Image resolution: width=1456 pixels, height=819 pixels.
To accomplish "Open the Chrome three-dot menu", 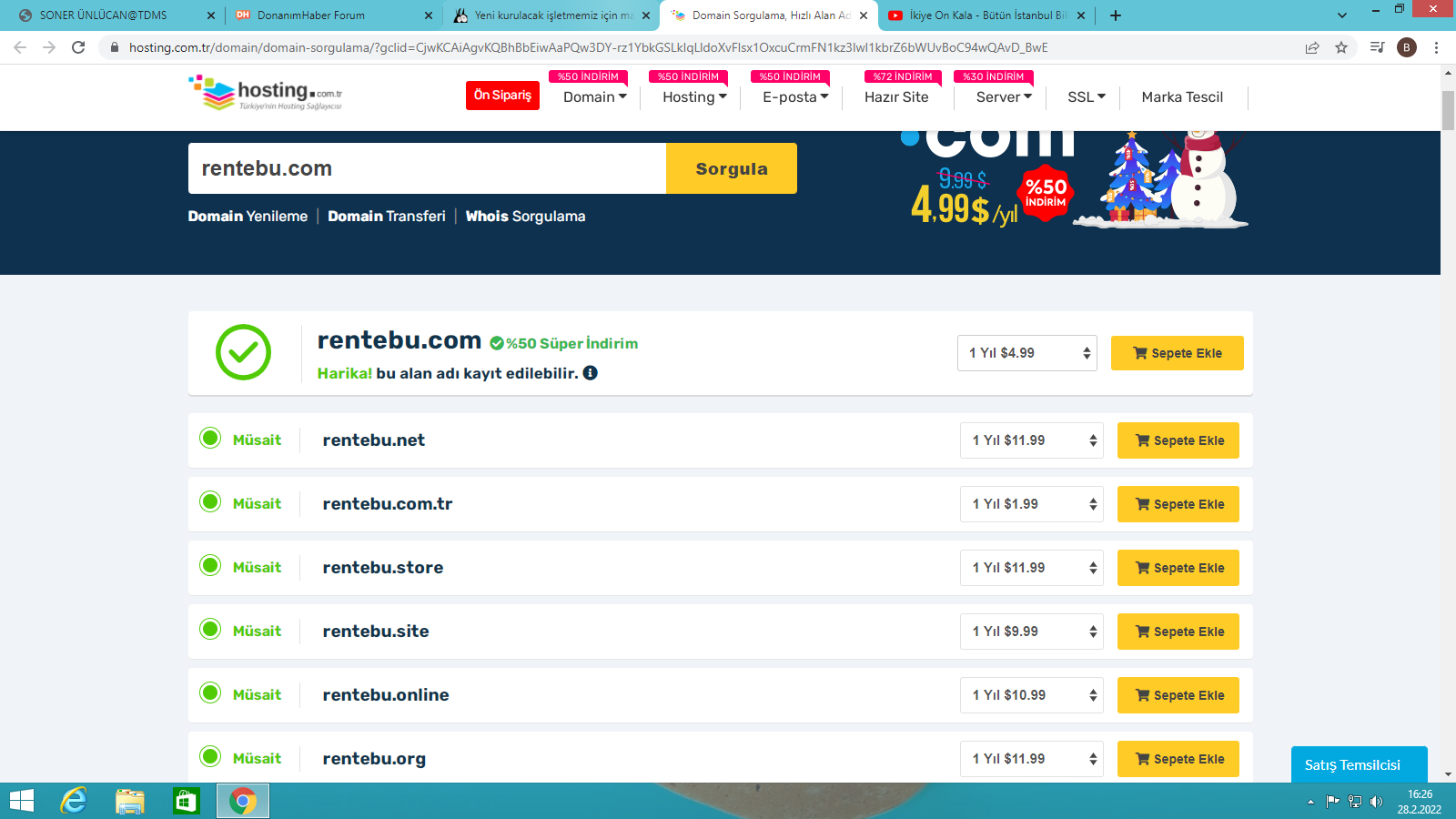I will [1436, 47].
